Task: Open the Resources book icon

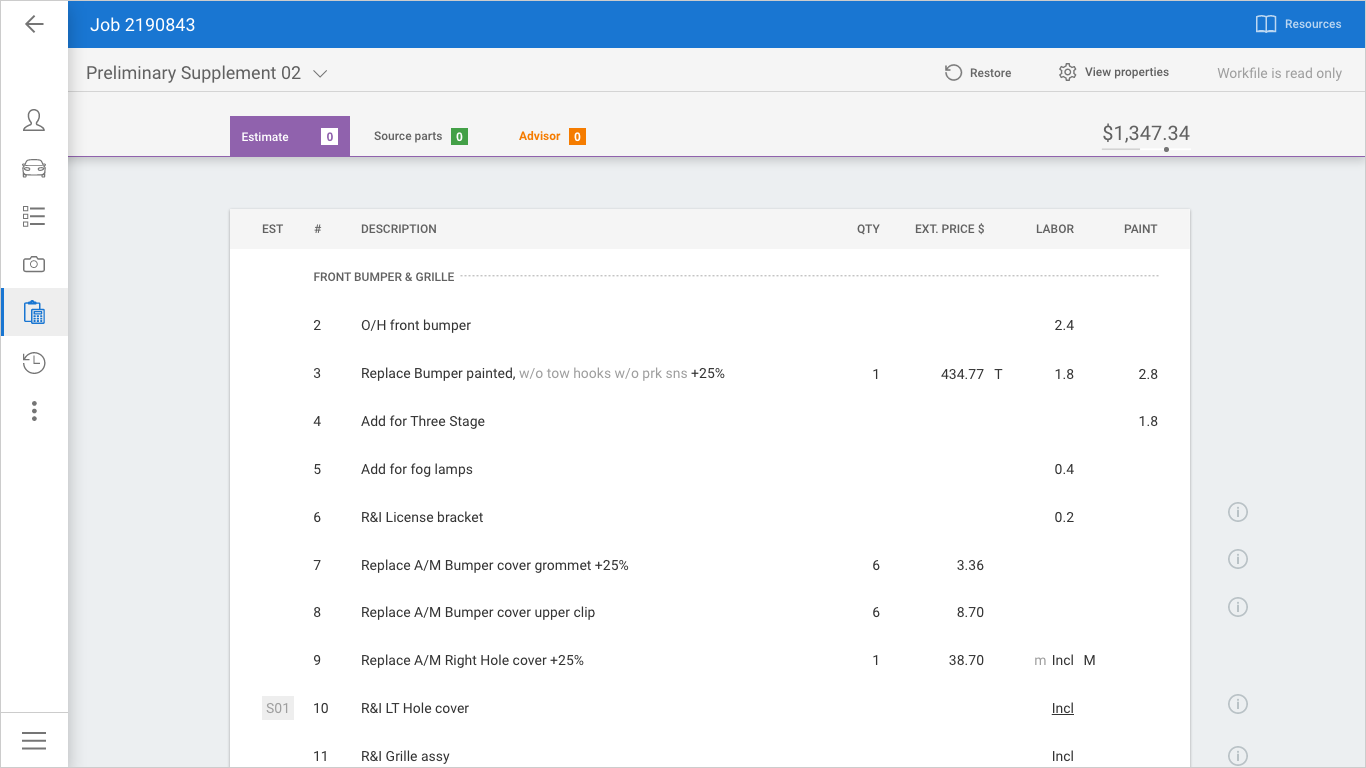Action: [1266, 24]
